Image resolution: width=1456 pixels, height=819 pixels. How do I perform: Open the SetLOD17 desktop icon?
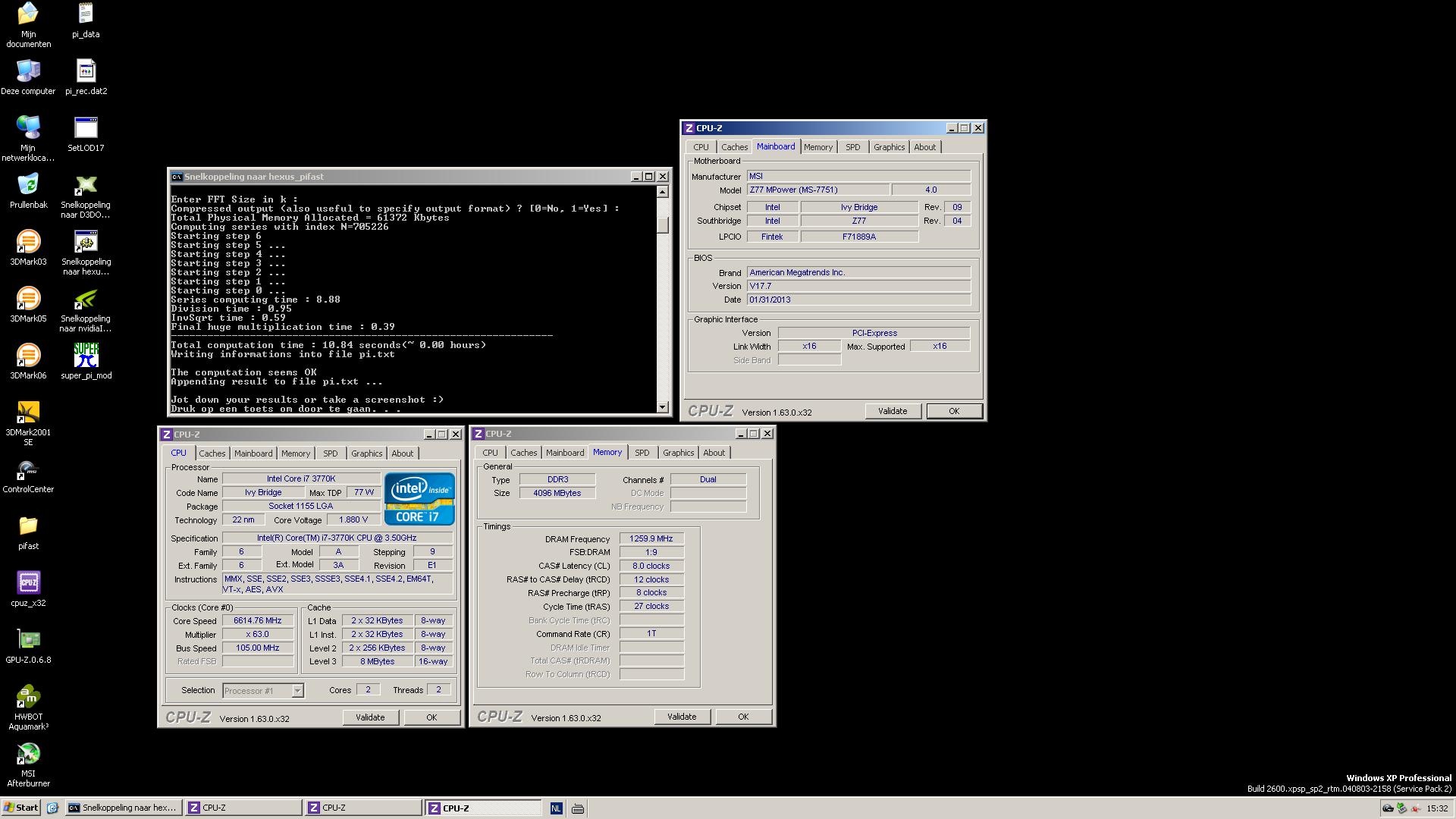pos(86,128)
